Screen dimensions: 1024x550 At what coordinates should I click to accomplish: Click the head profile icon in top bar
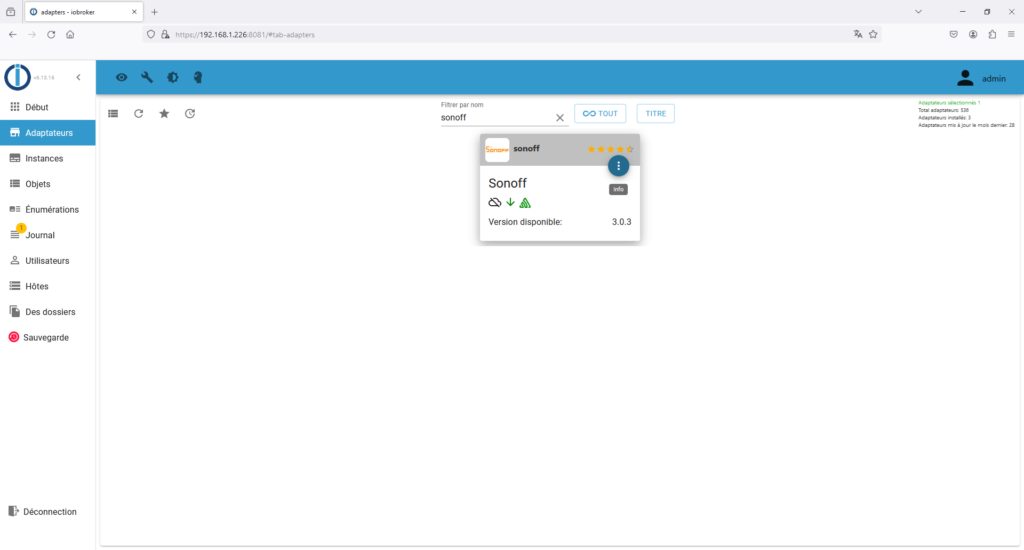click(x=198, y=77)
